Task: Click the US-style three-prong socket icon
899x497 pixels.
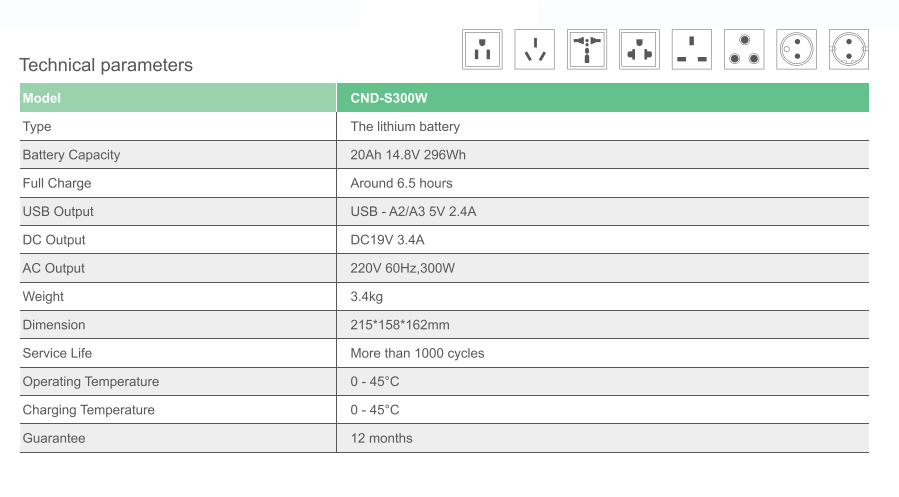Action: click(x=483, y=49)
